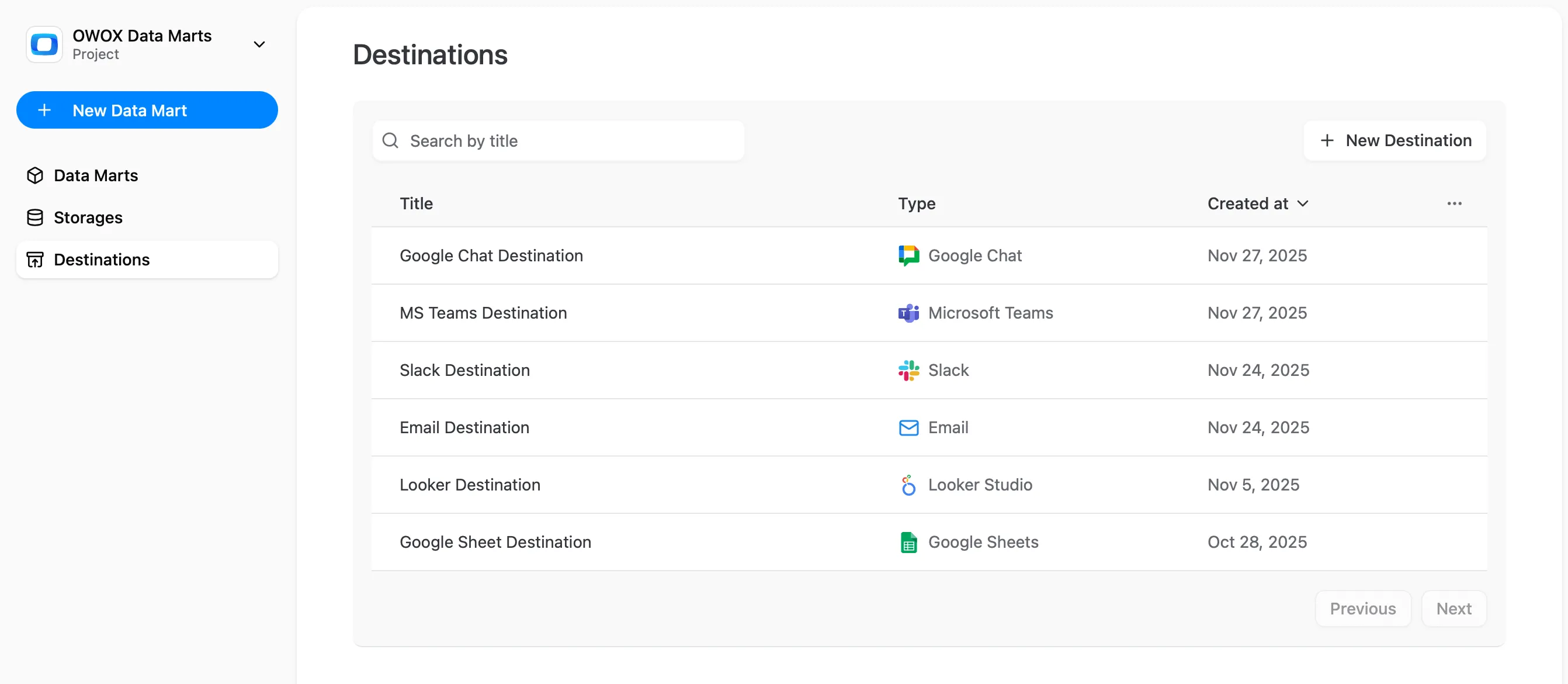Click the Email envelope icon
The image size is (1568, 684).
coord(908,427)
